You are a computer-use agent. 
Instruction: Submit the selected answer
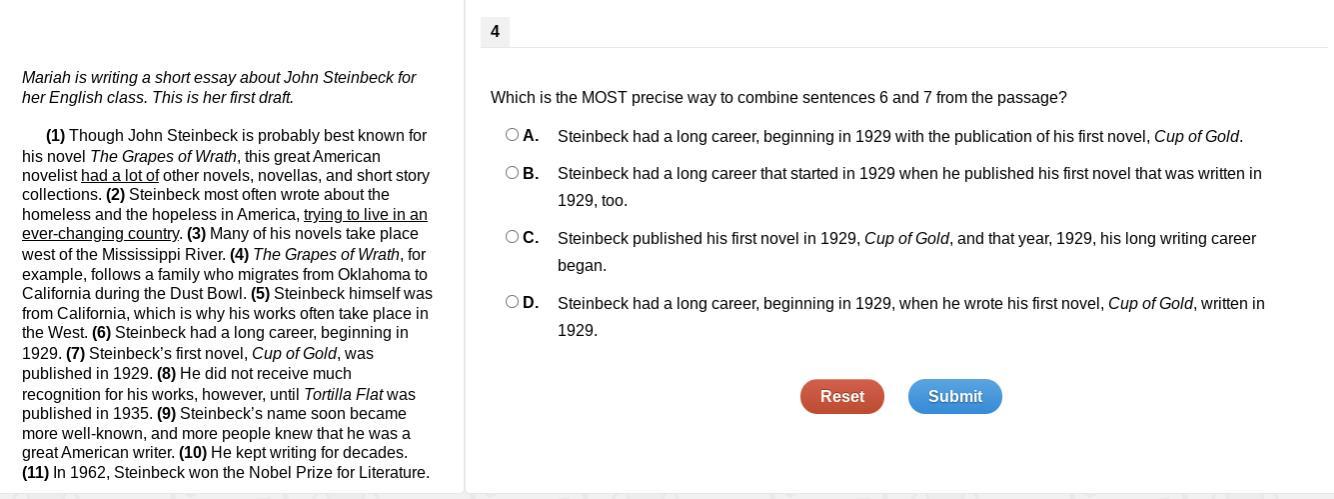[x=955, y=396]
